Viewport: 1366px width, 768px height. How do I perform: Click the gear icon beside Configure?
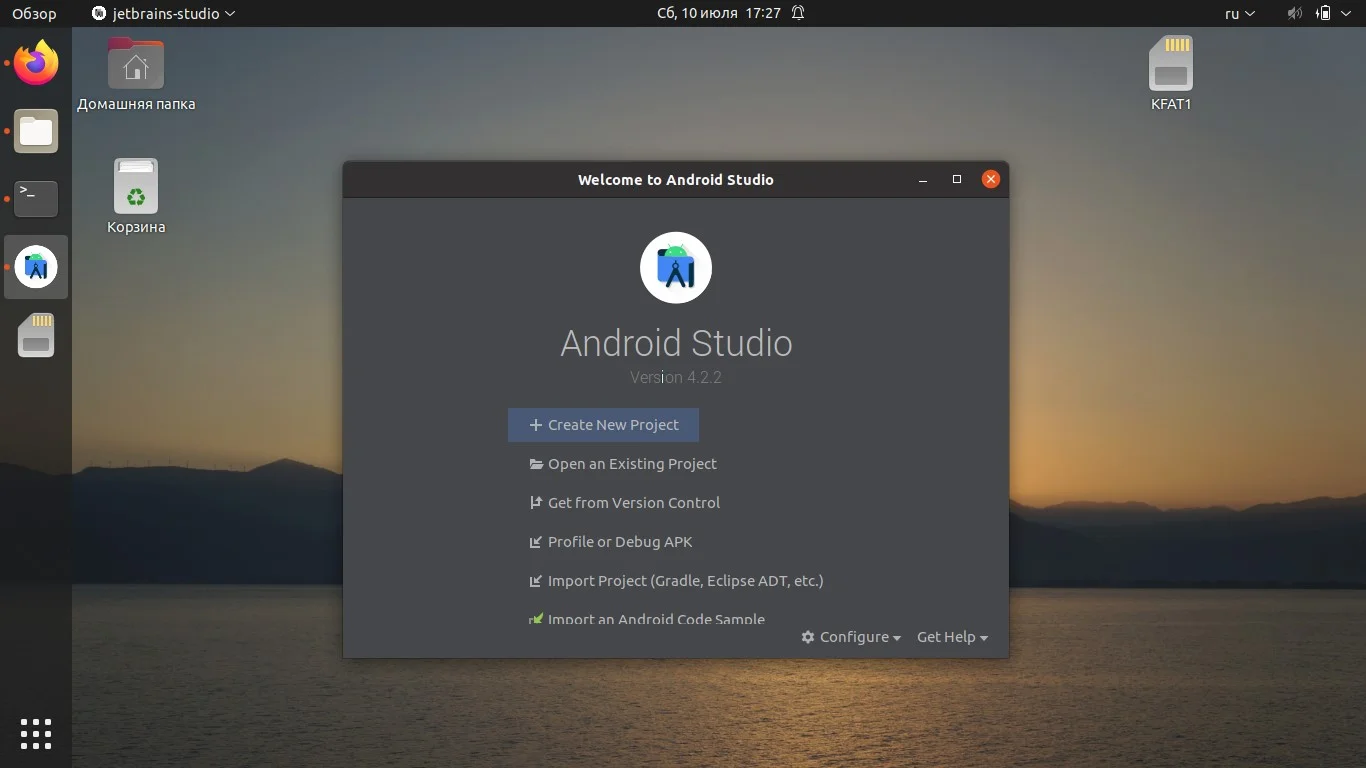tap(808, 637)
